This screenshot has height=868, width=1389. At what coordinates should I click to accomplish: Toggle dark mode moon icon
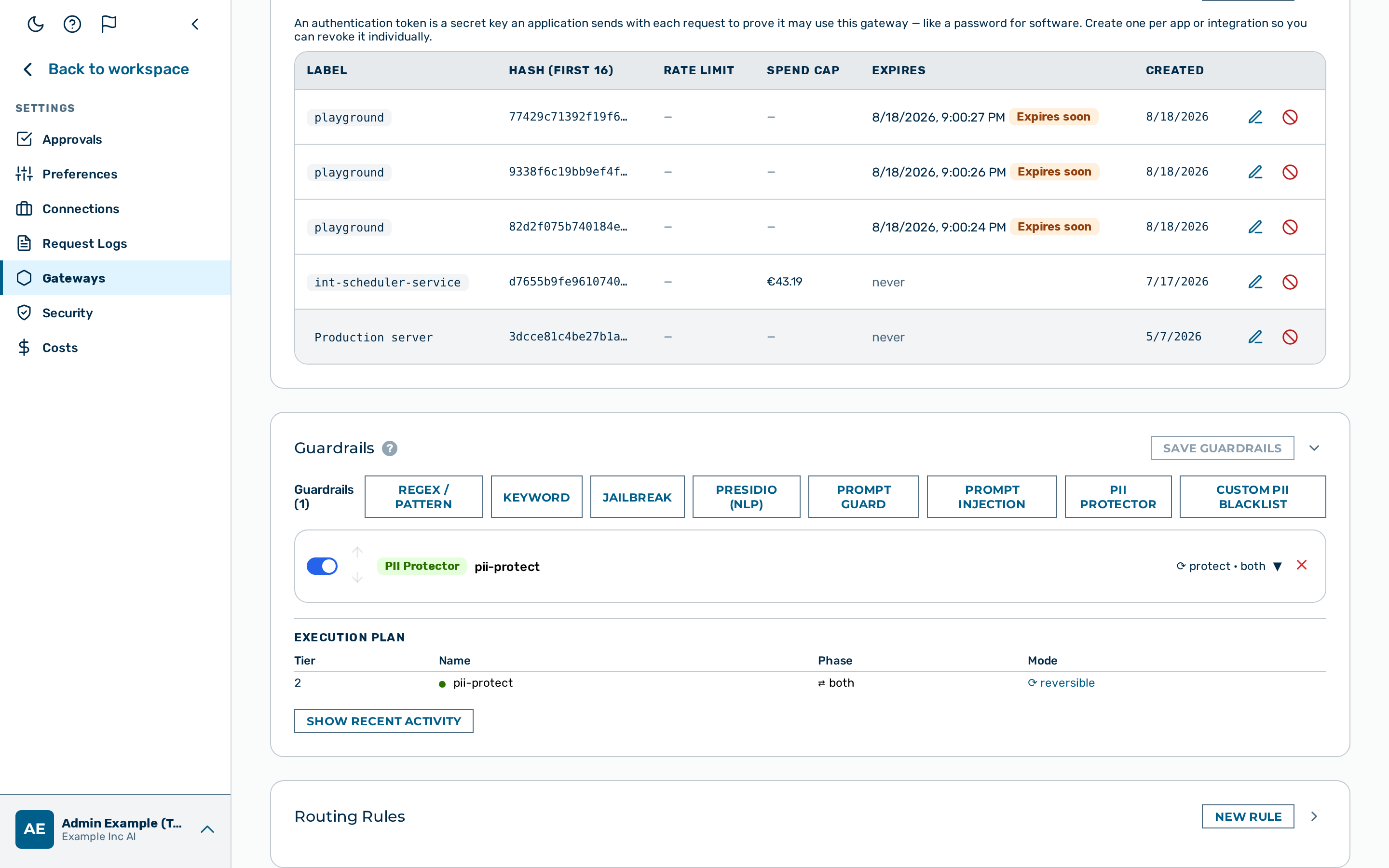coord(36,24)
